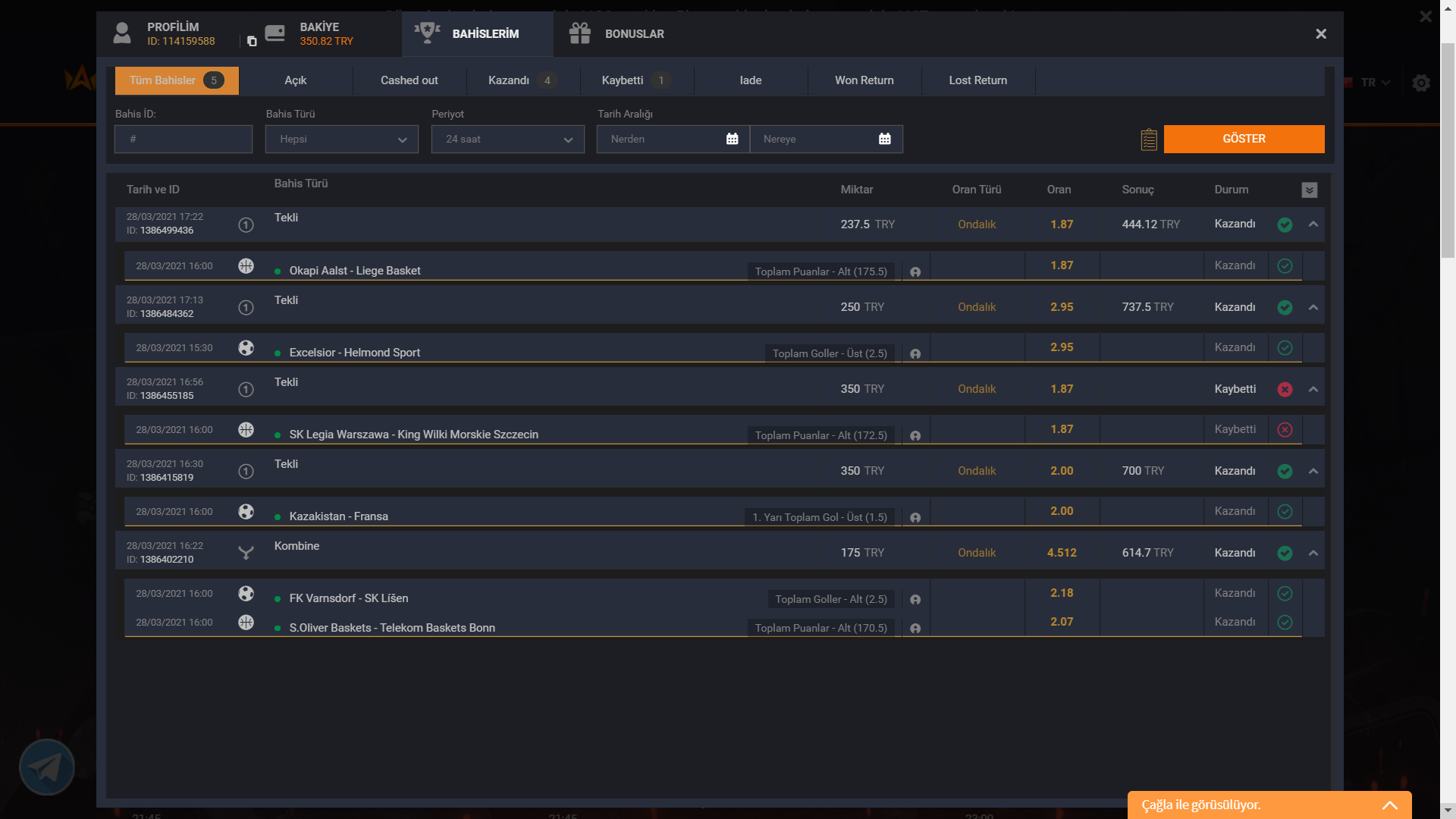Open the Bahis Türü Hepsi dropdown
1456x819 pixels.
[342, 140]
